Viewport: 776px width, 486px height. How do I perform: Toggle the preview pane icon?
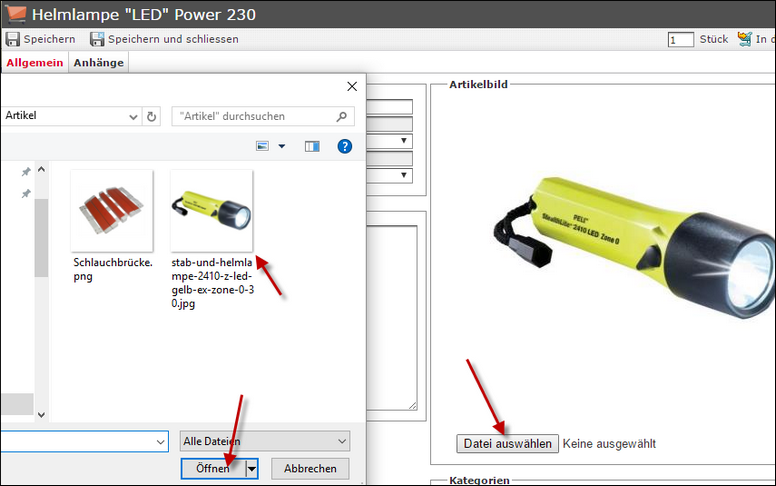click(x=312, y=146)
